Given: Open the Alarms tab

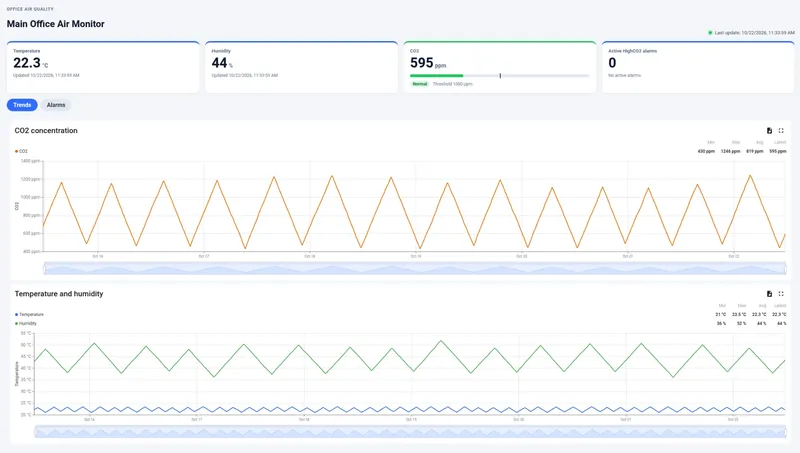Looking at the screenshot, I should [x=56, y=105].
